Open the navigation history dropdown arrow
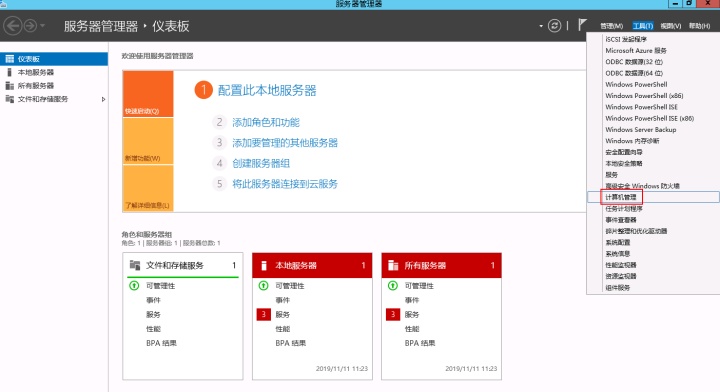The height and width of the screenshot is (392, 720). pyautogui.click(x=42, y=26)
